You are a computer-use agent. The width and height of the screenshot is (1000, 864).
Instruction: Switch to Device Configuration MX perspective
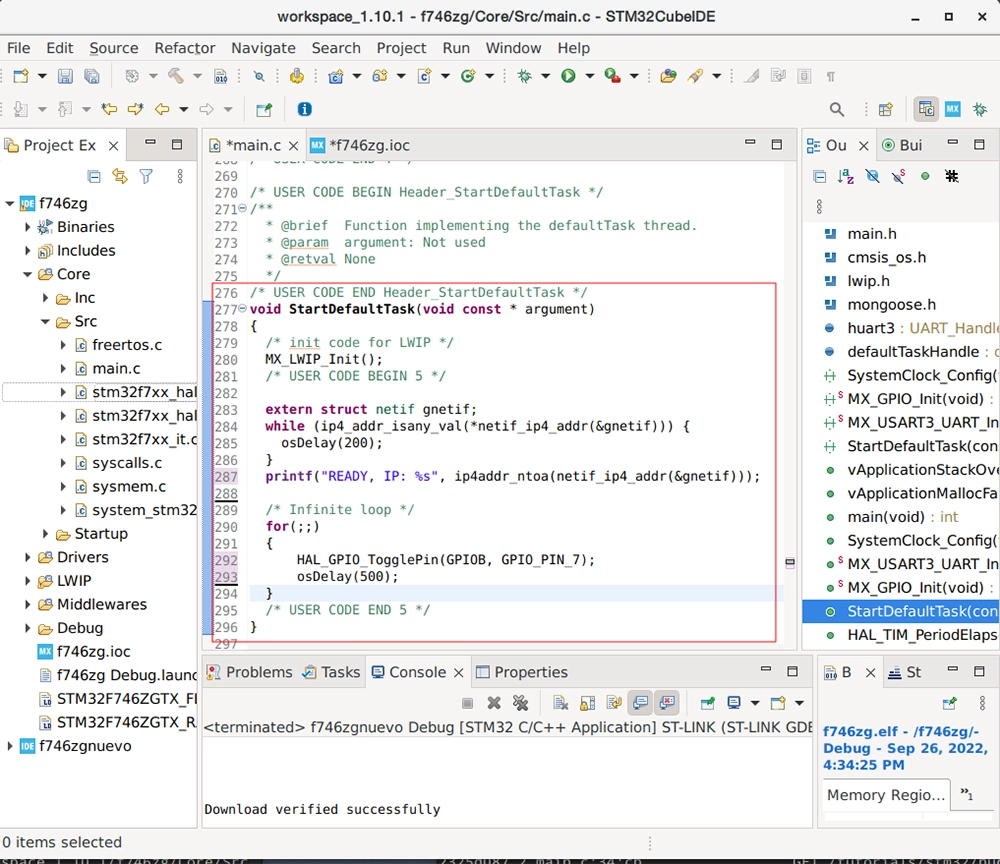click(x=953, y=109)
